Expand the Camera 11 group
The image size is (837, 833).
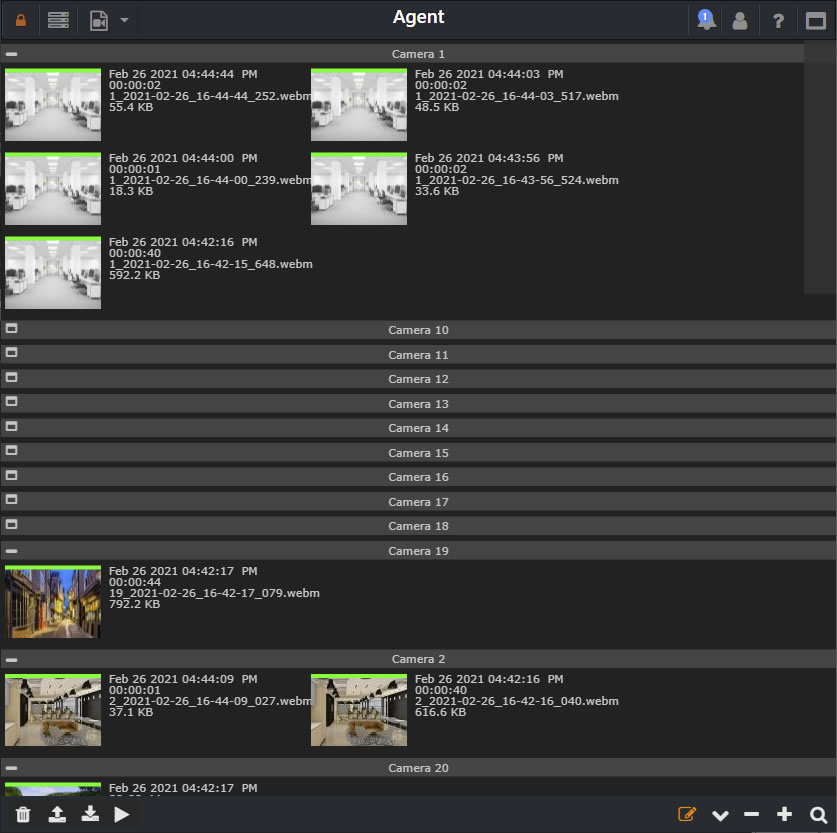(x=12, y=353)
